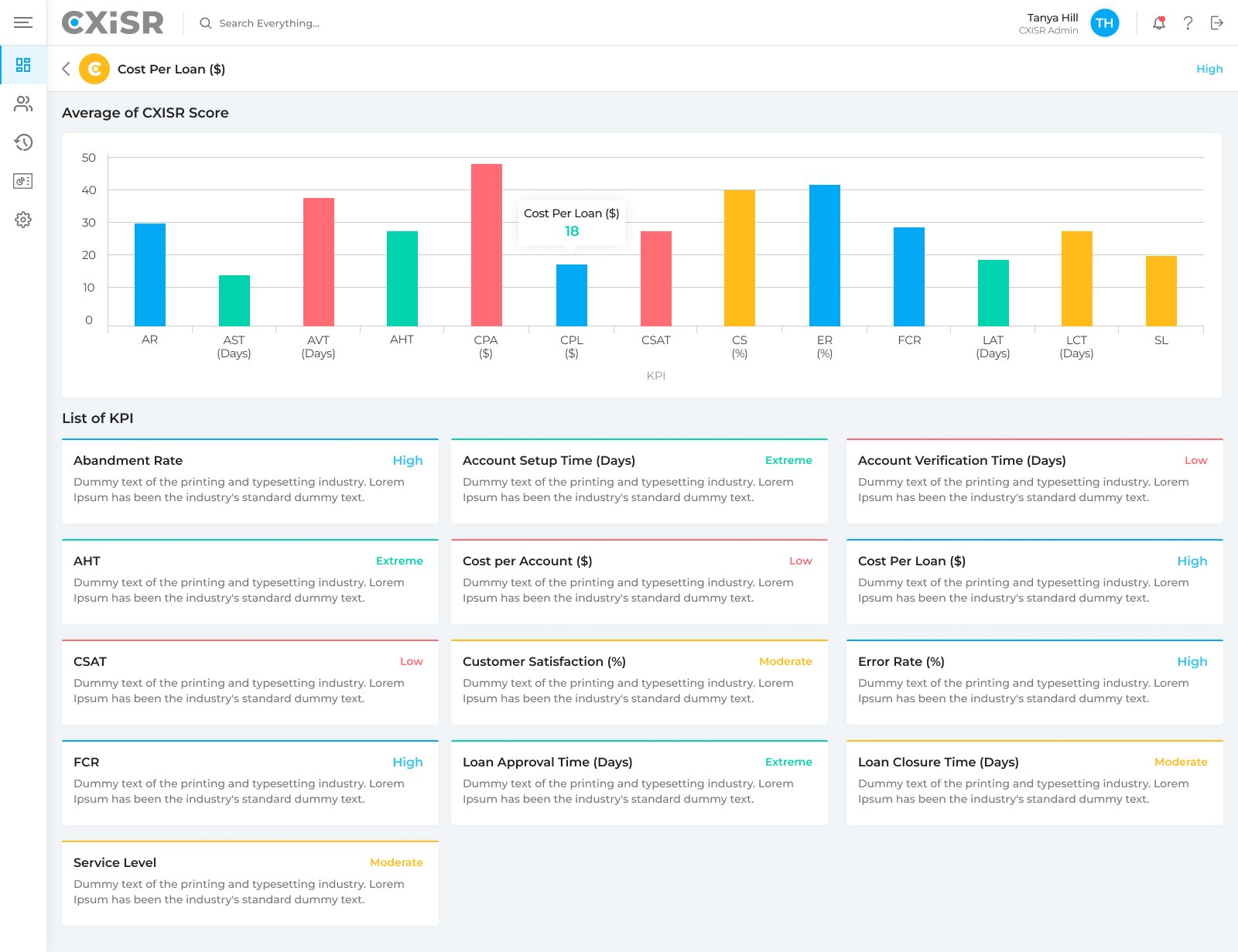
Task: Open the users sidebar icon
Action: [x=23, y=104]
